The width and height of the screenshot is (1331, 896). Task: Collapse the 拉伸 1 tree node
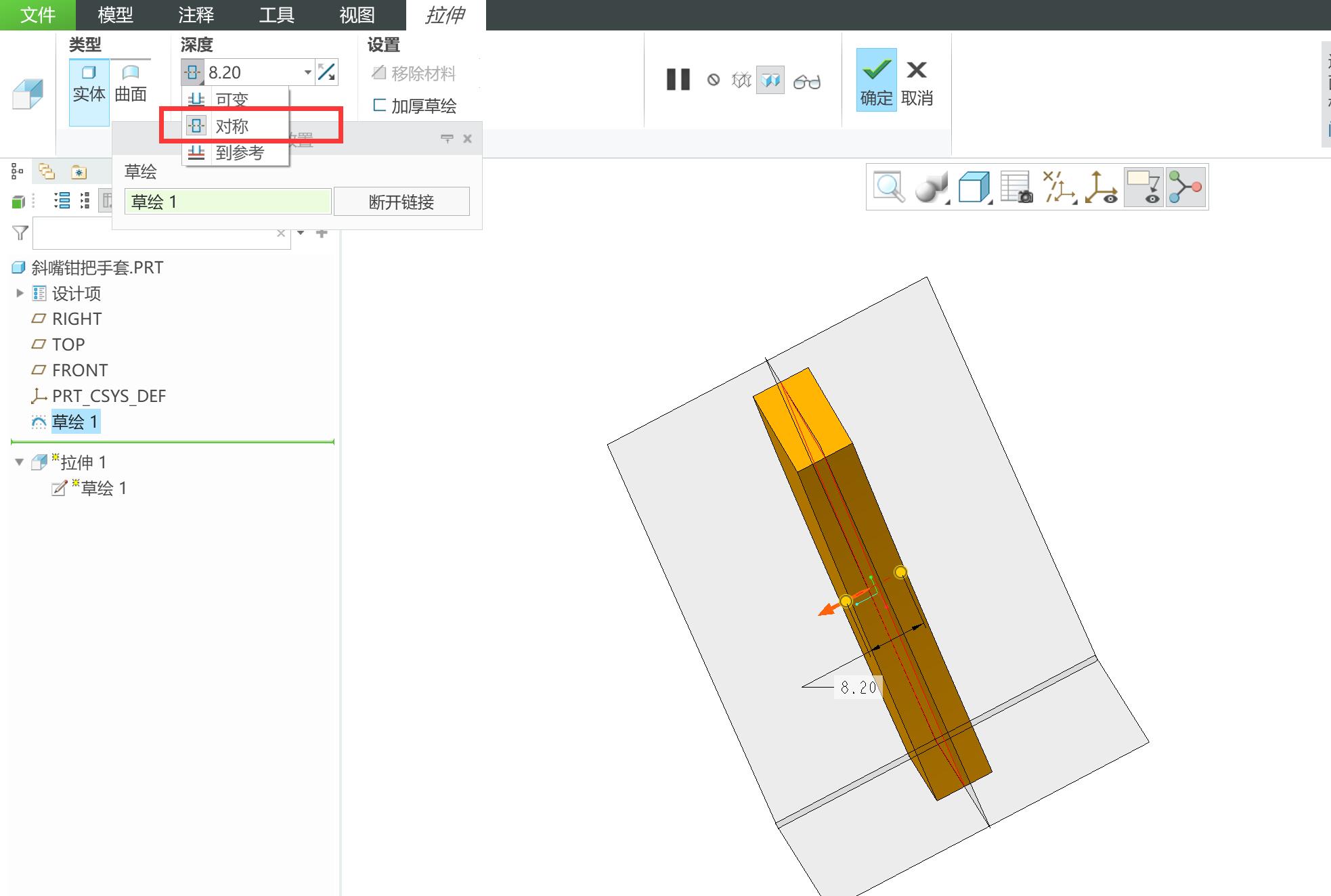tap(19, 462)
